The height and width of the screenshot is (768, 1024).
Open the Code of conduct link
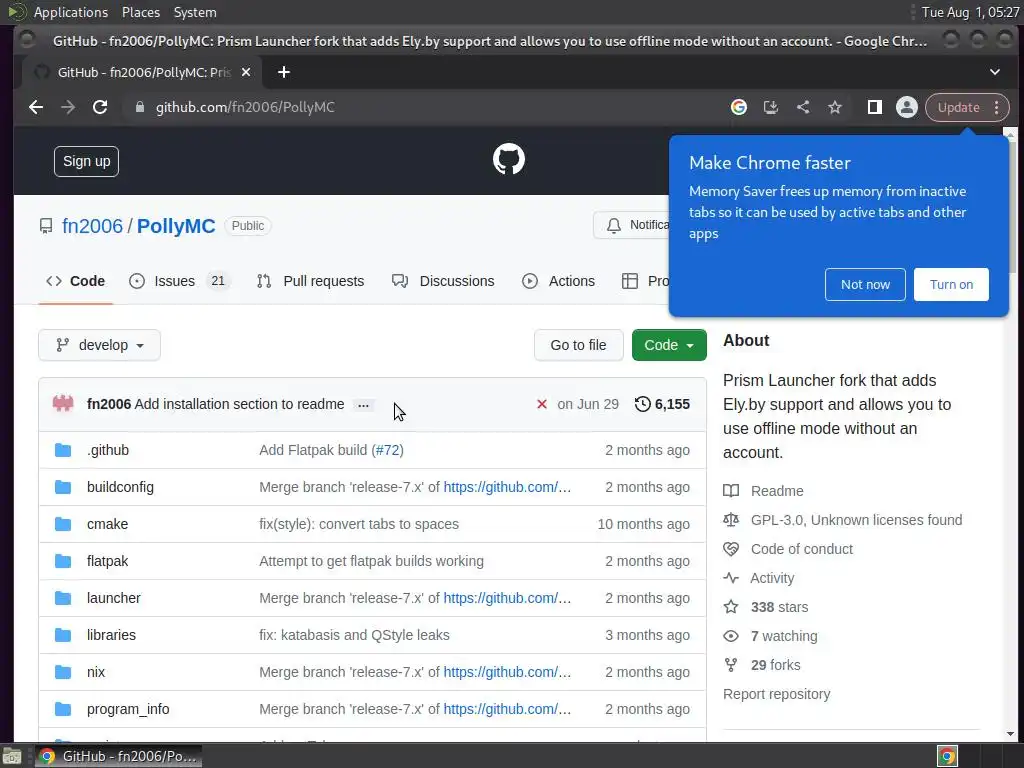click(x=801, y=549)
